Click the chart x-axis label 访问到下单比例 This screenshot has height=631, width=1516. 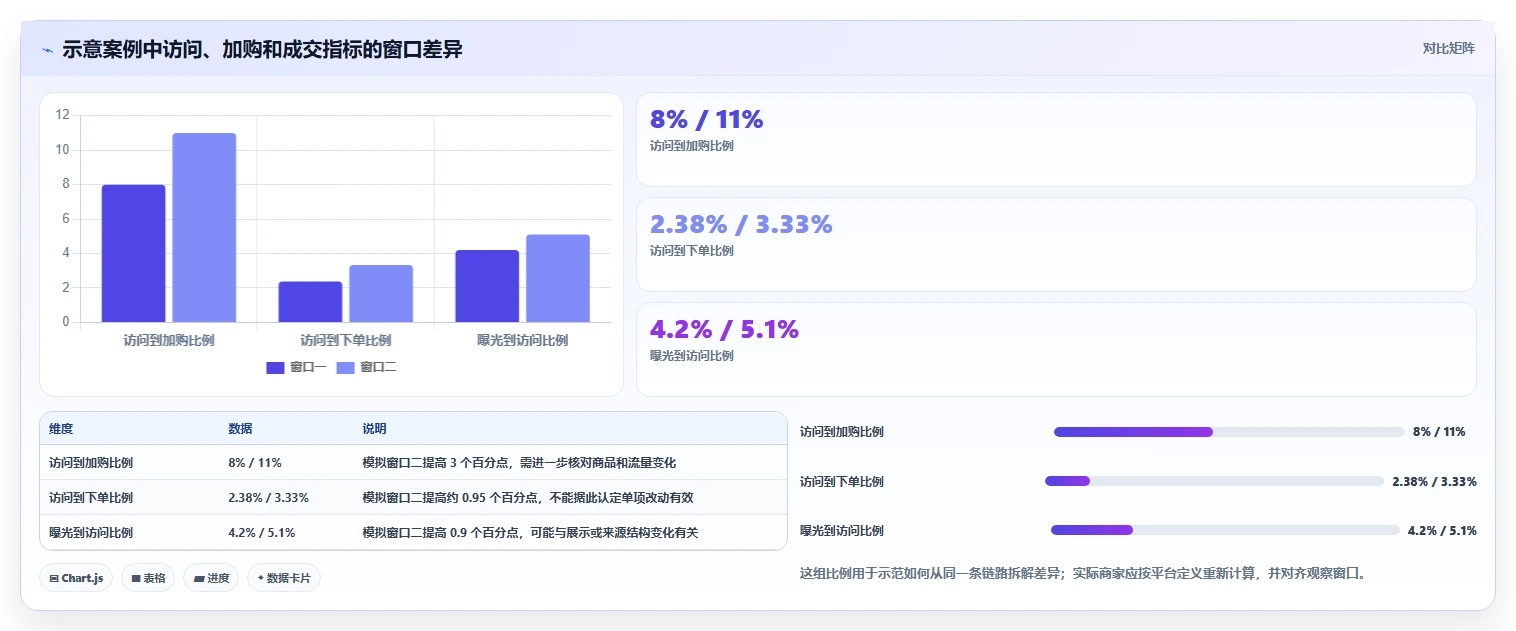click(x=346, y=340)
